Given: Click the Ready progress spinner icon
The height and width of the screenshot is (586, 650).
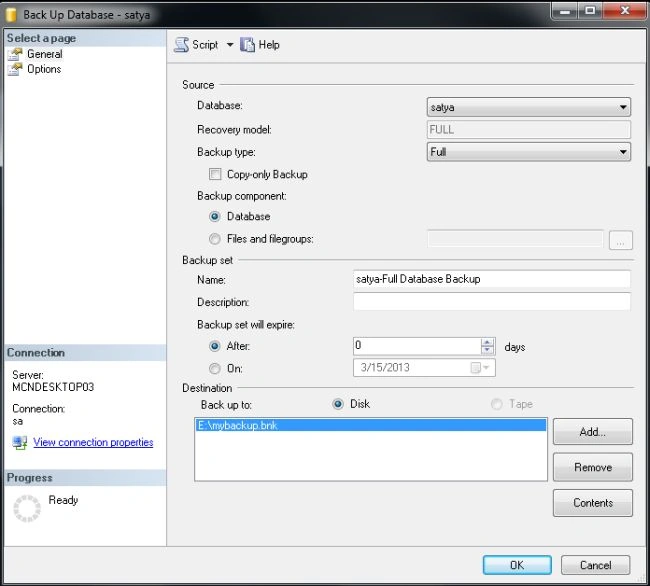Looking at the screenshot, I should click(27, 508).
